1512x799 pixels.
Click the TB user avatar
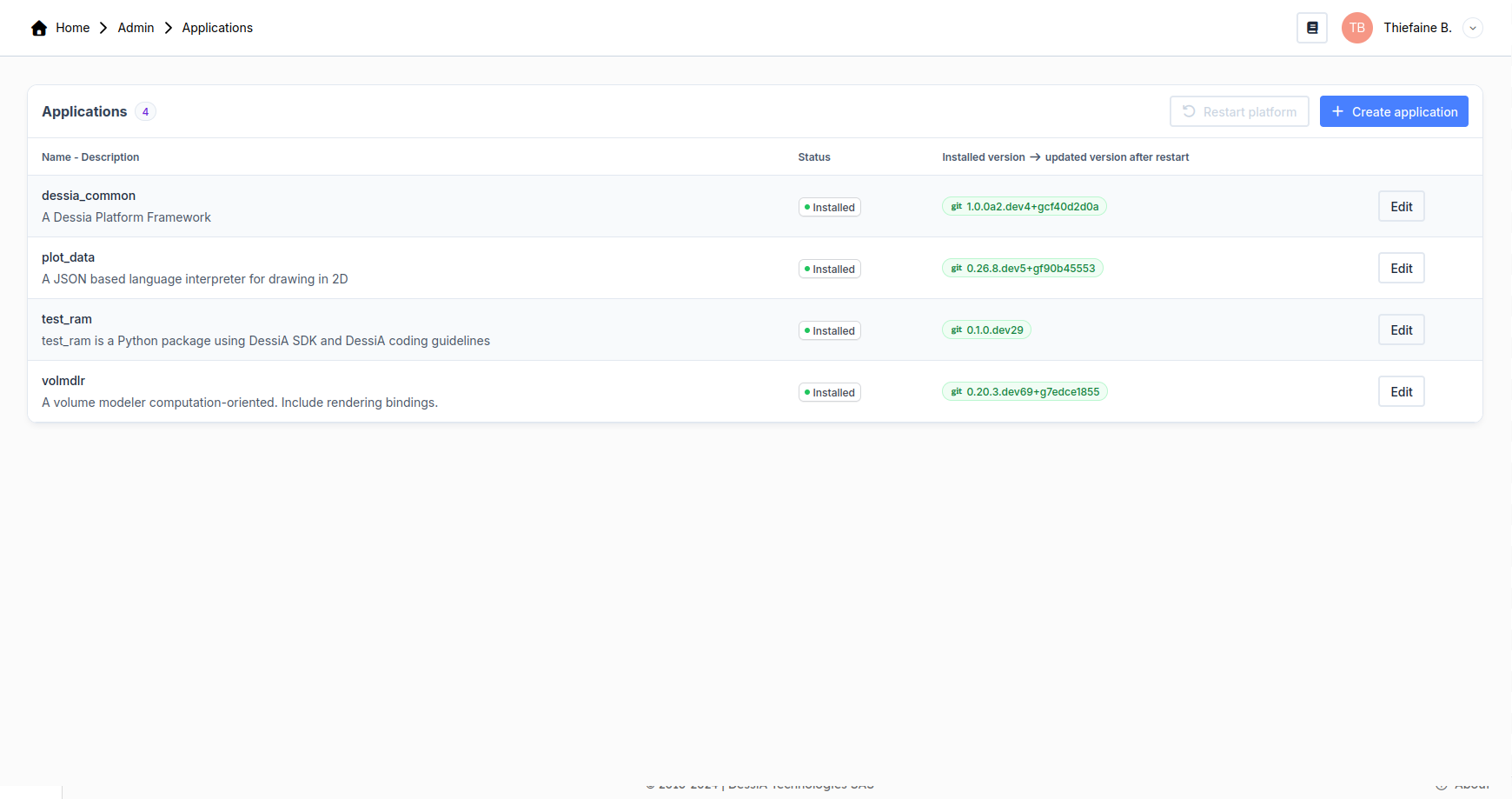point(1356,28)
